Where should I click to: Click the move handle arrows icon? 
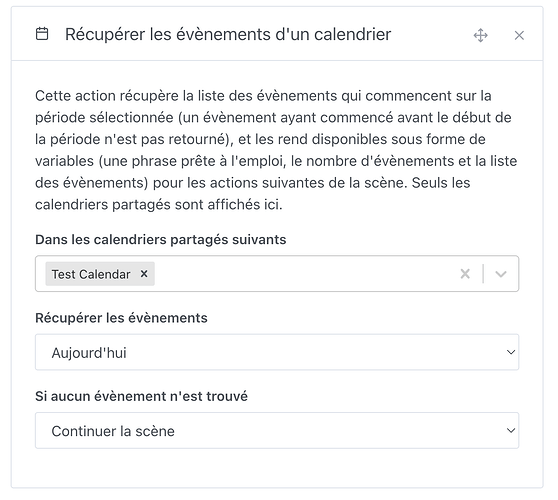(480, 35)
